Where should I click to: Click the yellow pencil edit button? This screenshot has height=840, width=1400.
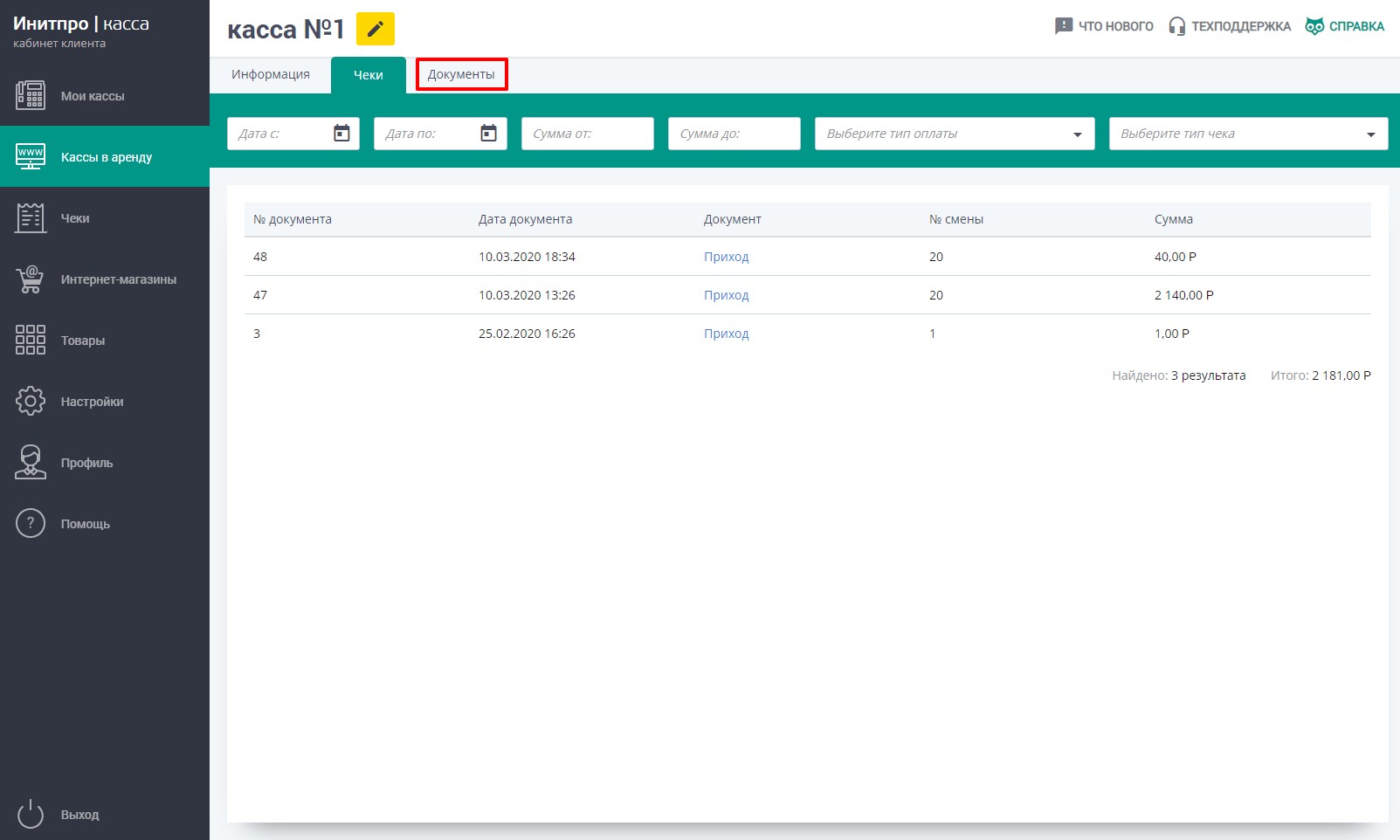tap(376, 29)
